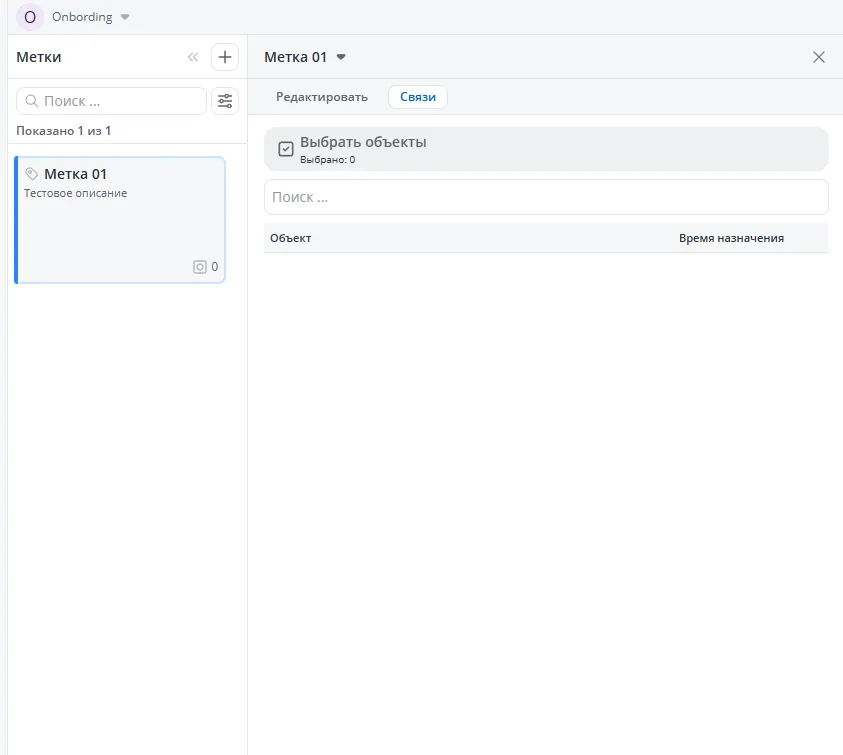The height and width of the screenshot is (755, 843).
Task: Expand the Onbording workspace dropdown arrow
Action: pos(125,17)
